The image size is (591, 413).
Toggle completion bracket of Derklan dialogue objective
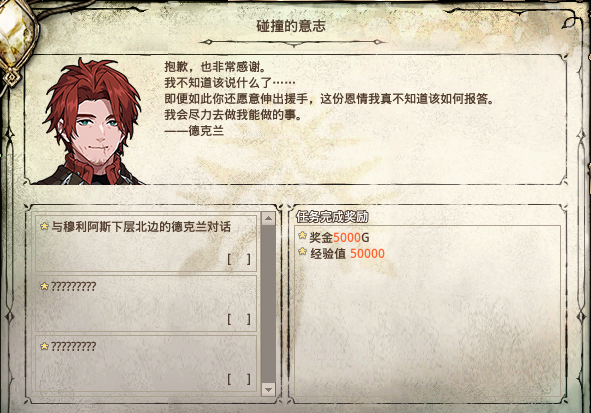click(x=239, y=259)
